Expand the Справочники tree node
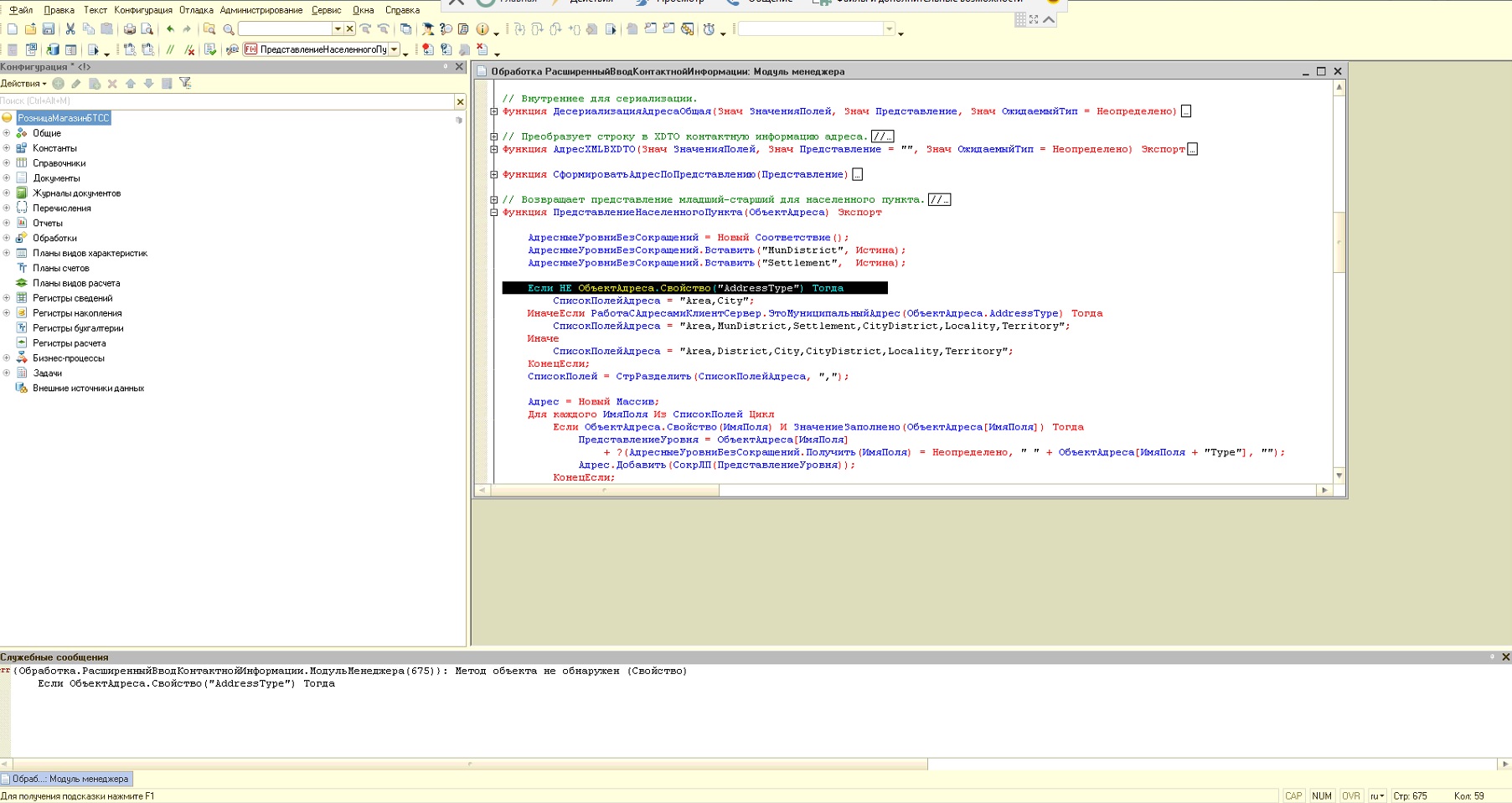Screen dimensions: 1512x803 coord(7,163)
